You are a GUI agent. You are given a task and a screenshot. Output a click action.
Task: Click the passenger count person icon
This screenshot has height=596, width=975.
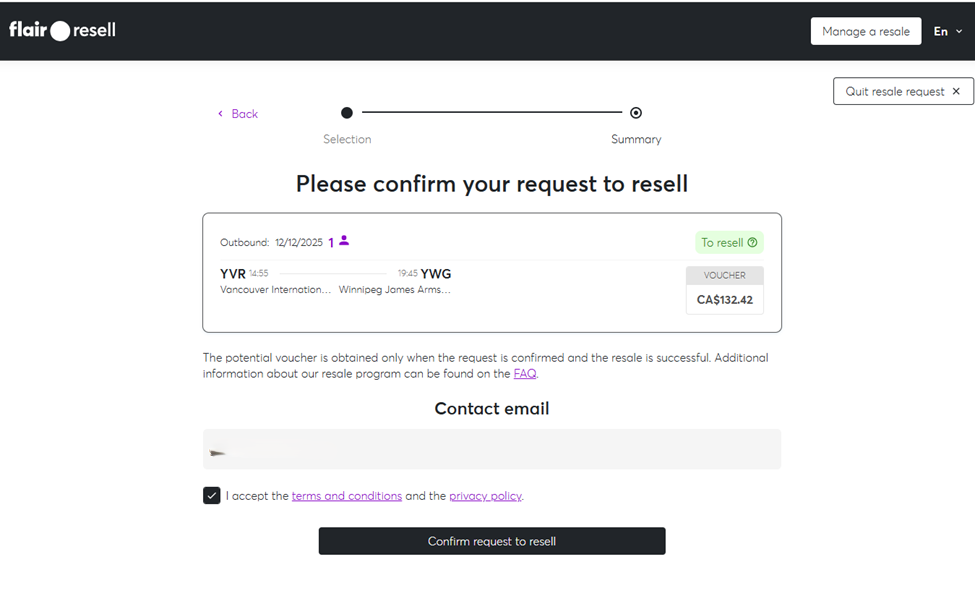pos(343,242)
